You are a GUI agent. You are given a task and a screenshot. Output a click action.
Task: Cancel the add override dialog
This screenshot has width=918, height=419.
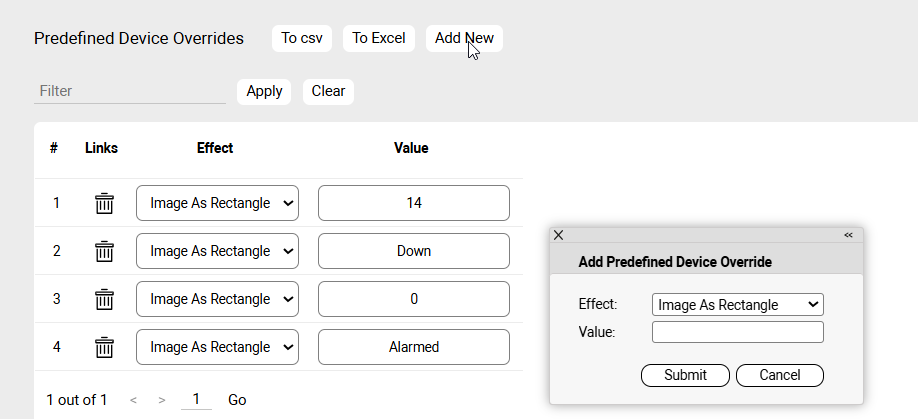[x=779, y=375]
